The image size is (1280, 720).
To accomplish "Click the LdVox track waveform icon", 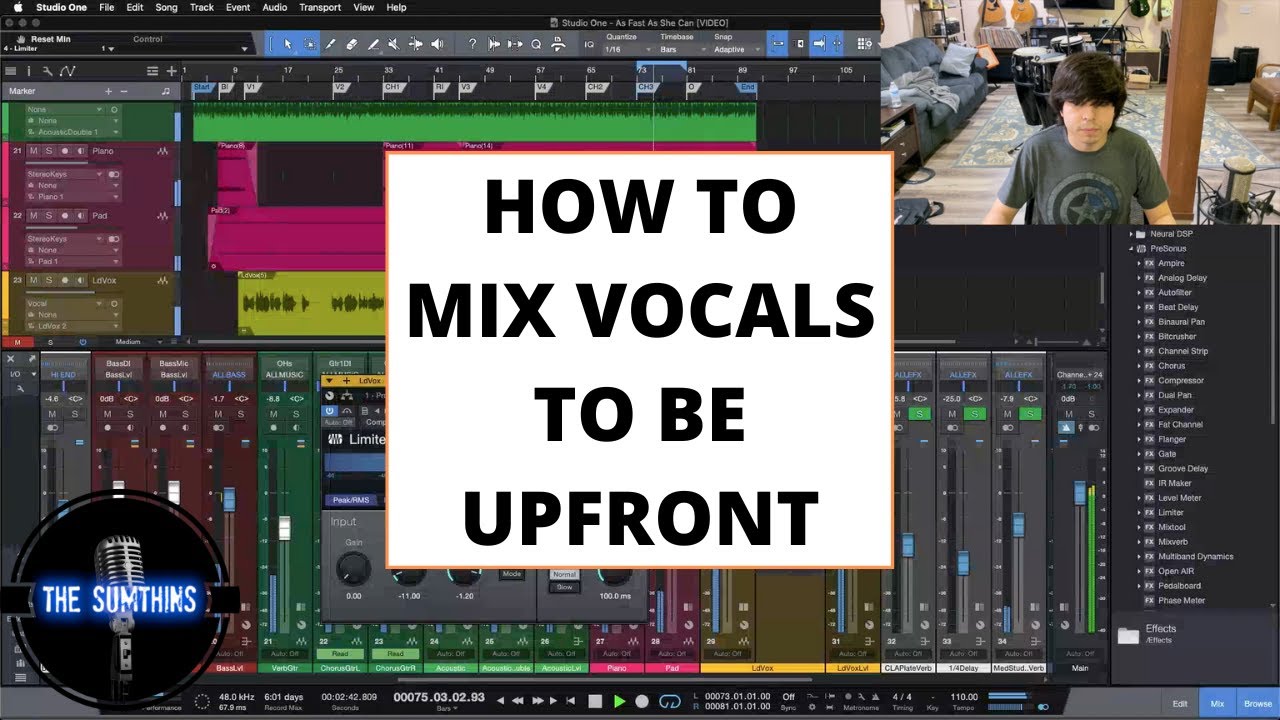I will 165,281.
